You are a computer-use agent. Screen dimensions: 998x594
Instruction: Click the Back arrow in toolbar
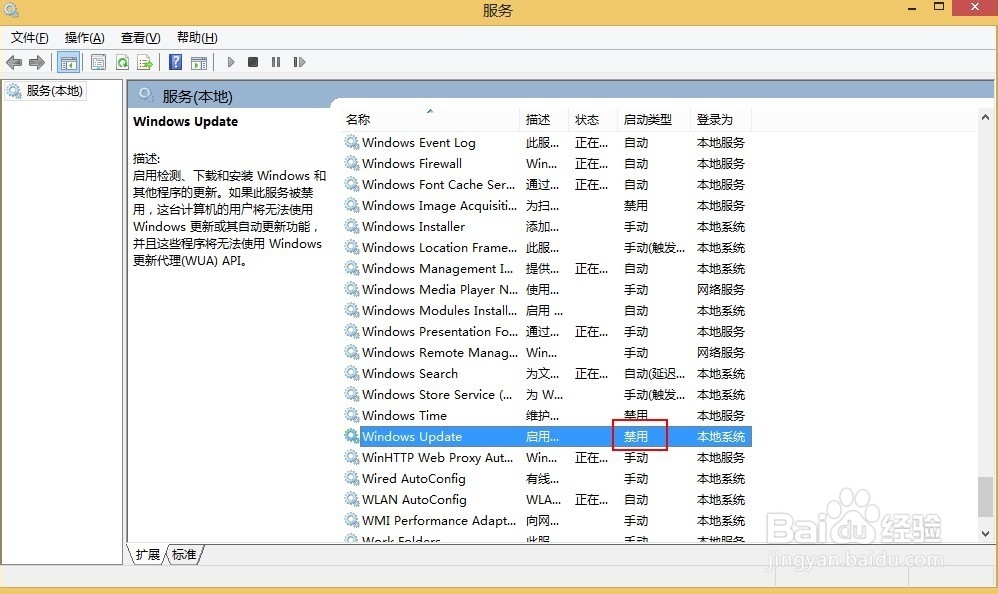click(x=14, y=62)
